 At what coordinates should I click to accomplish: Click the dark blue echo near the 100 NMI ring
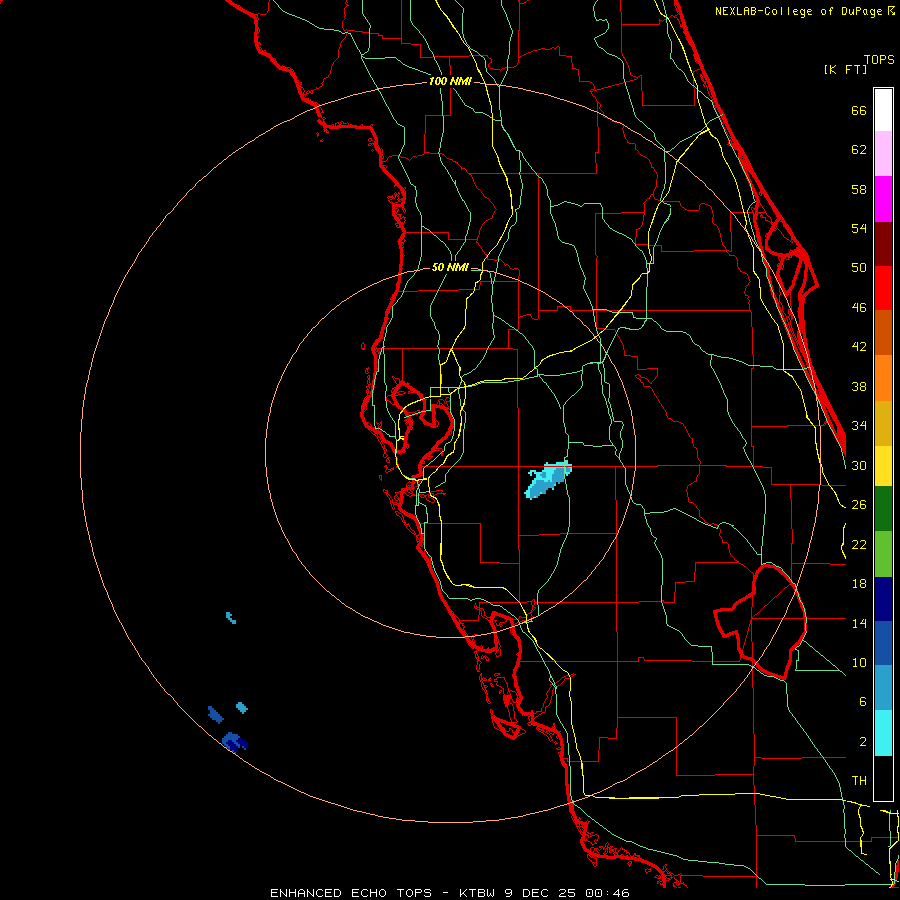click(x=234, y=742)
